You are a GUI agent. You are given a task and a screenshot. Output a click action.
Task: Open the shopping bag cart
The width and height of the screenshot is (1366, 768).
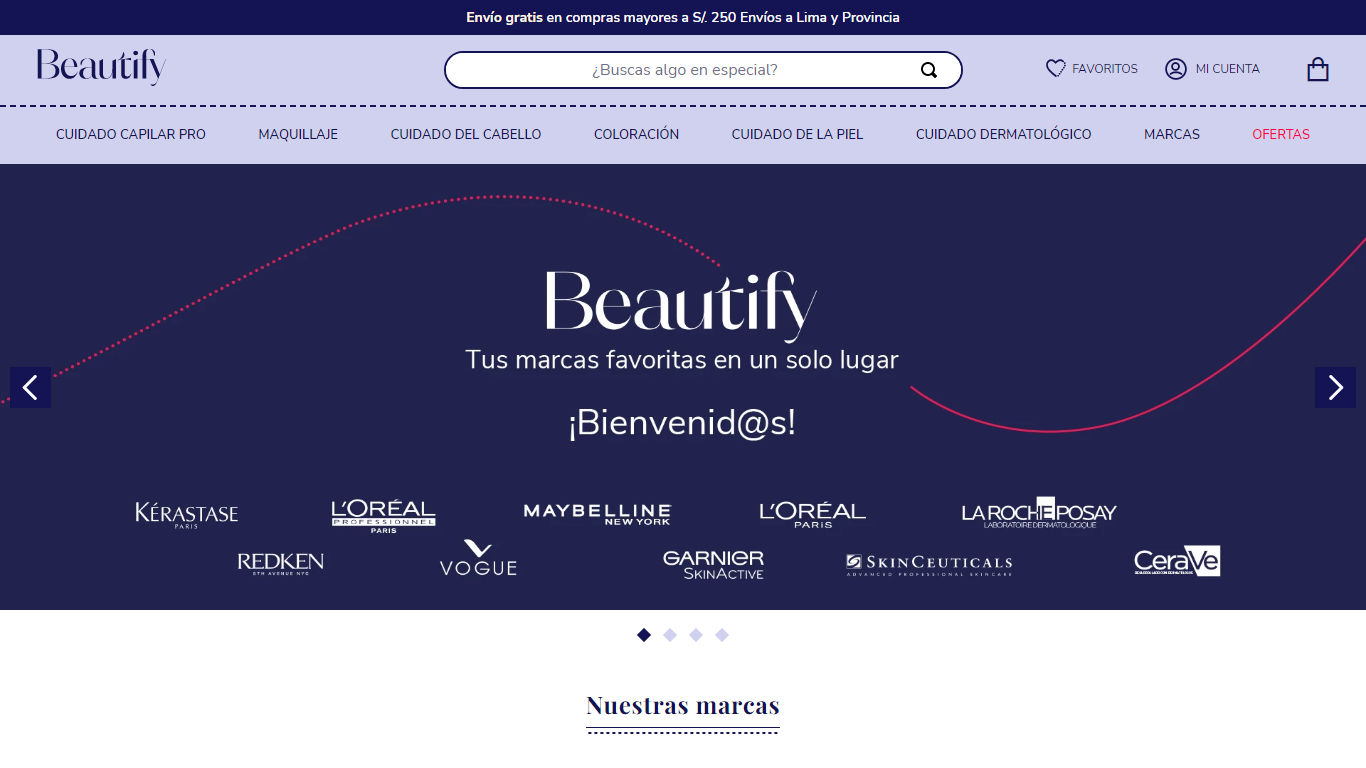tap(1318, 69)
